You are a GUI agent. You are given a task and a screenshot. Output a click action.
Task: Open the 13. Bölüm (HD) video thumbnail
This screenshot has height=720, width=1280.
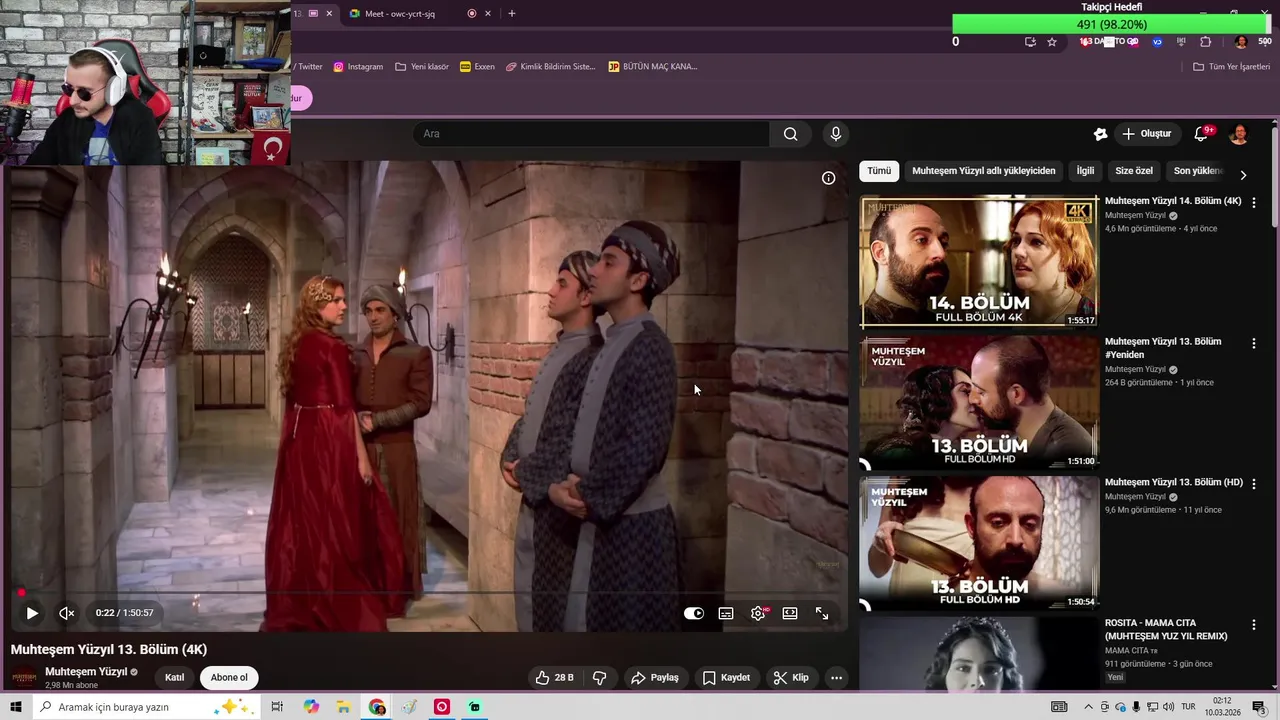pyautogui.click(x=979, y=543)
